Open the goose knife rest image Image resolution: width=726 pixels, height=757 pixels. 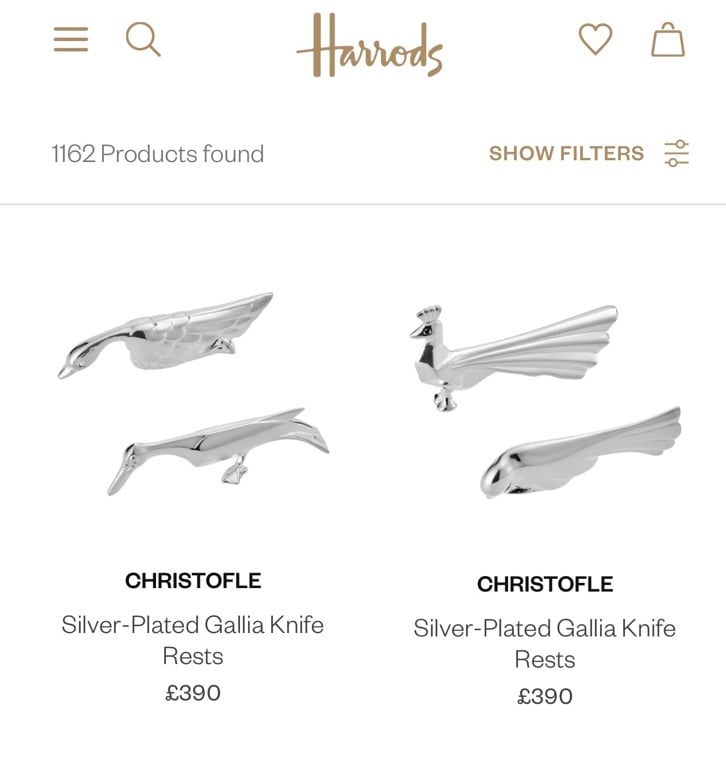pos(165,335)
